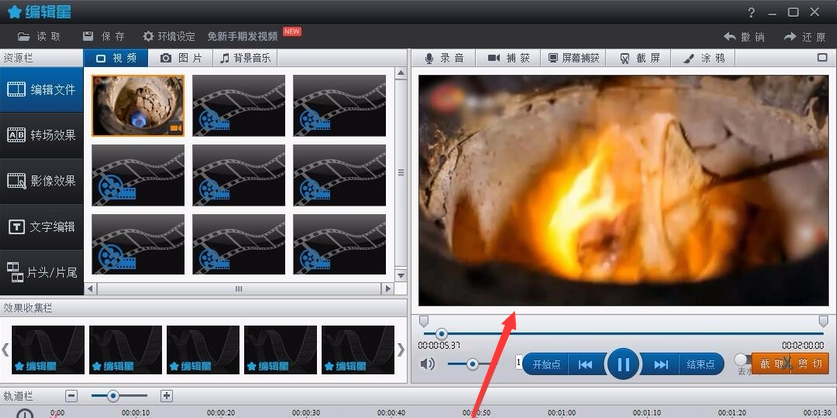Select 编辑文件 in the sidebar
The width and height of the screenshot is (837, 418).
point(42,90)
